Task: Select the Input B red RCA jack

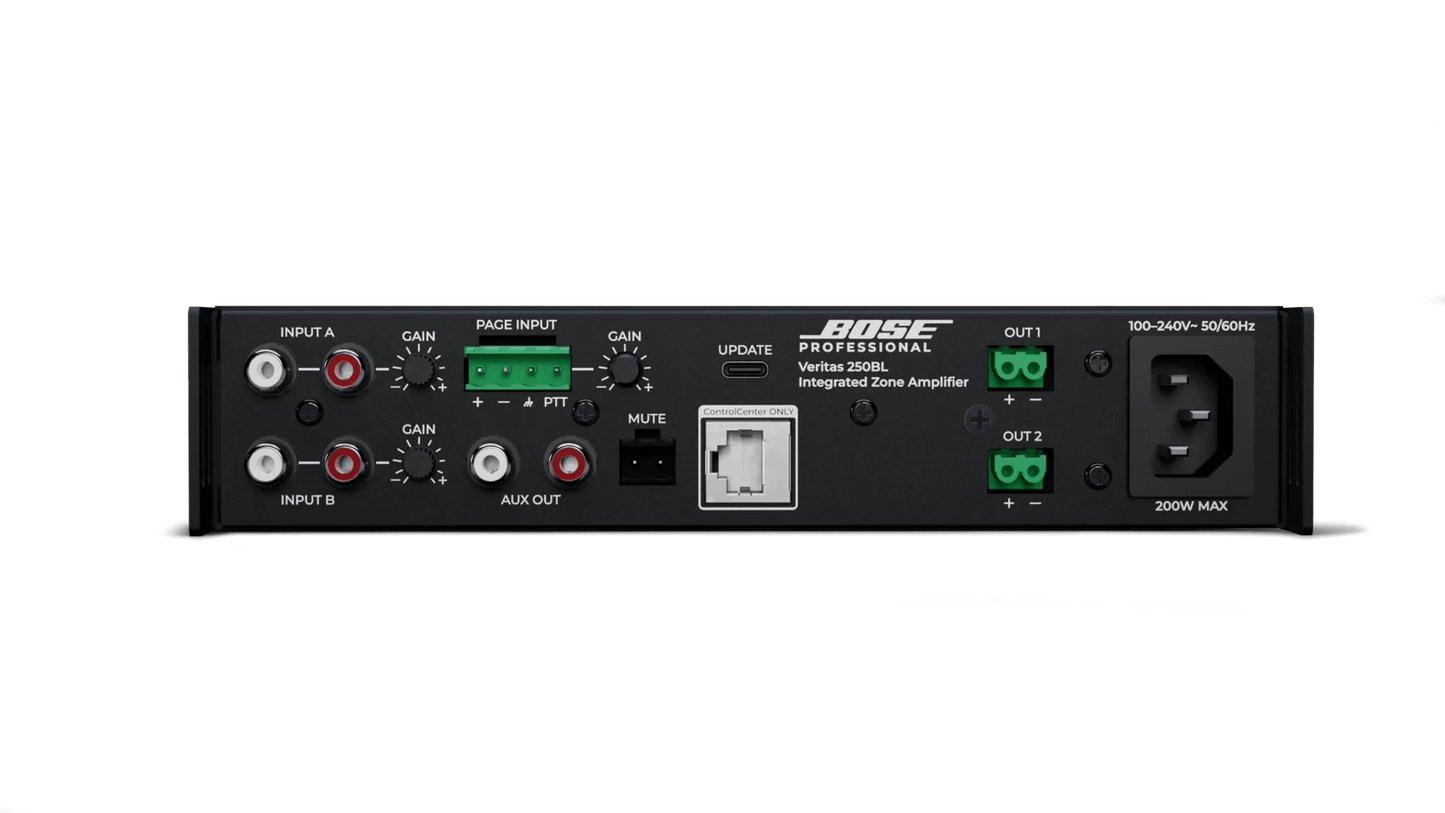Action: coord(343,461)
